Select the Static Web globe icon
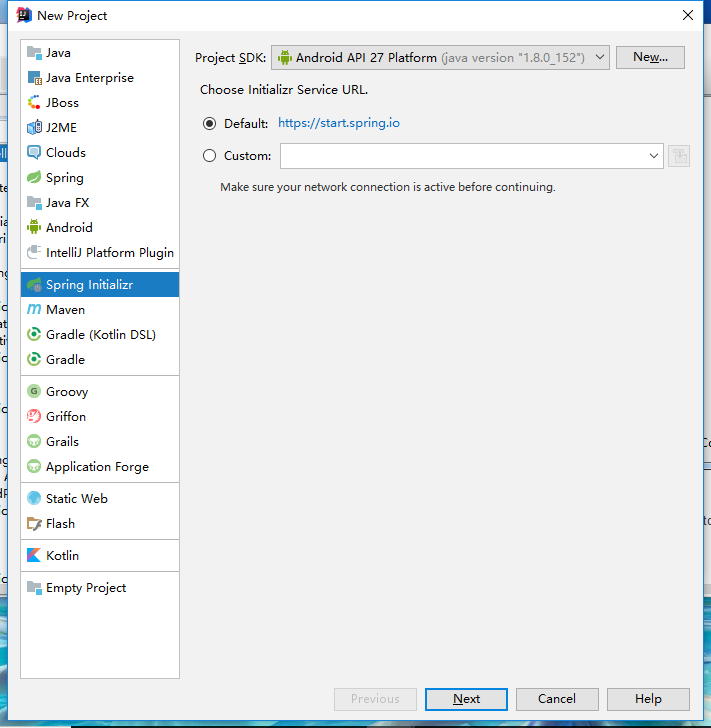This screenshot has height=728, width=711. coord(34,499)
